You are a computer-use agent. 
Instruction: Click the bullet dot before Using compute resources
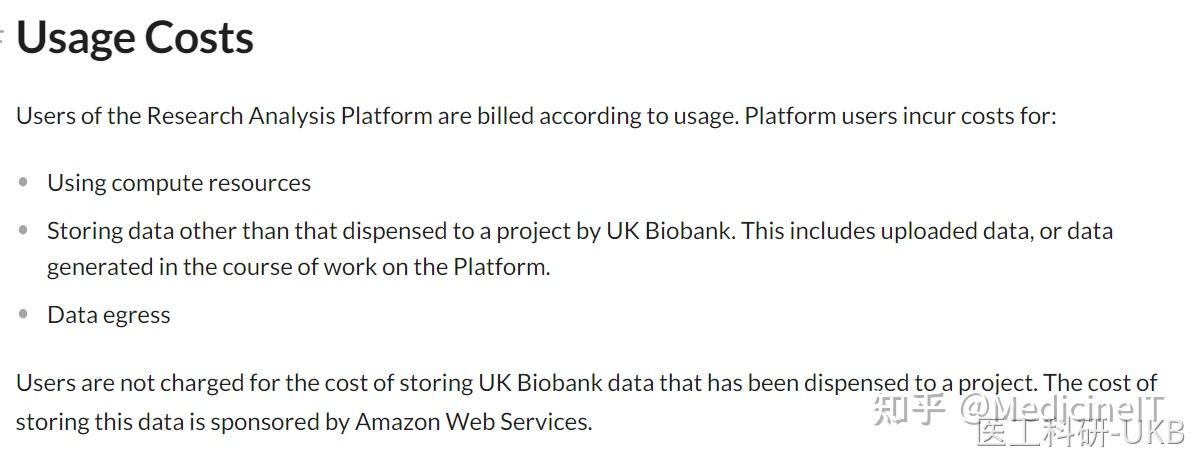23,183
